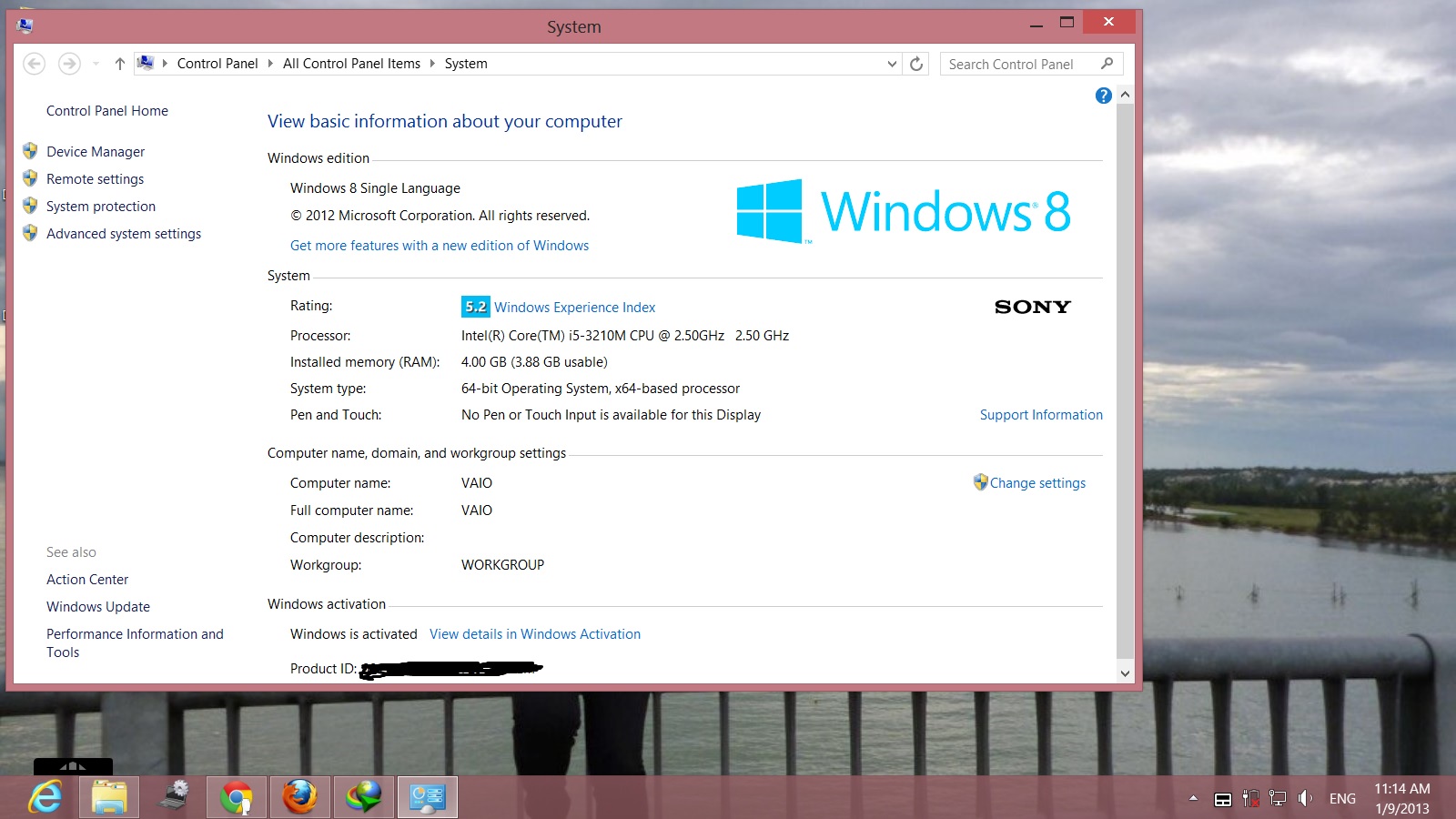Click VAIO next to Full computer name
Viewport: 1456px width, 819px height.
(x=477, y=511)
